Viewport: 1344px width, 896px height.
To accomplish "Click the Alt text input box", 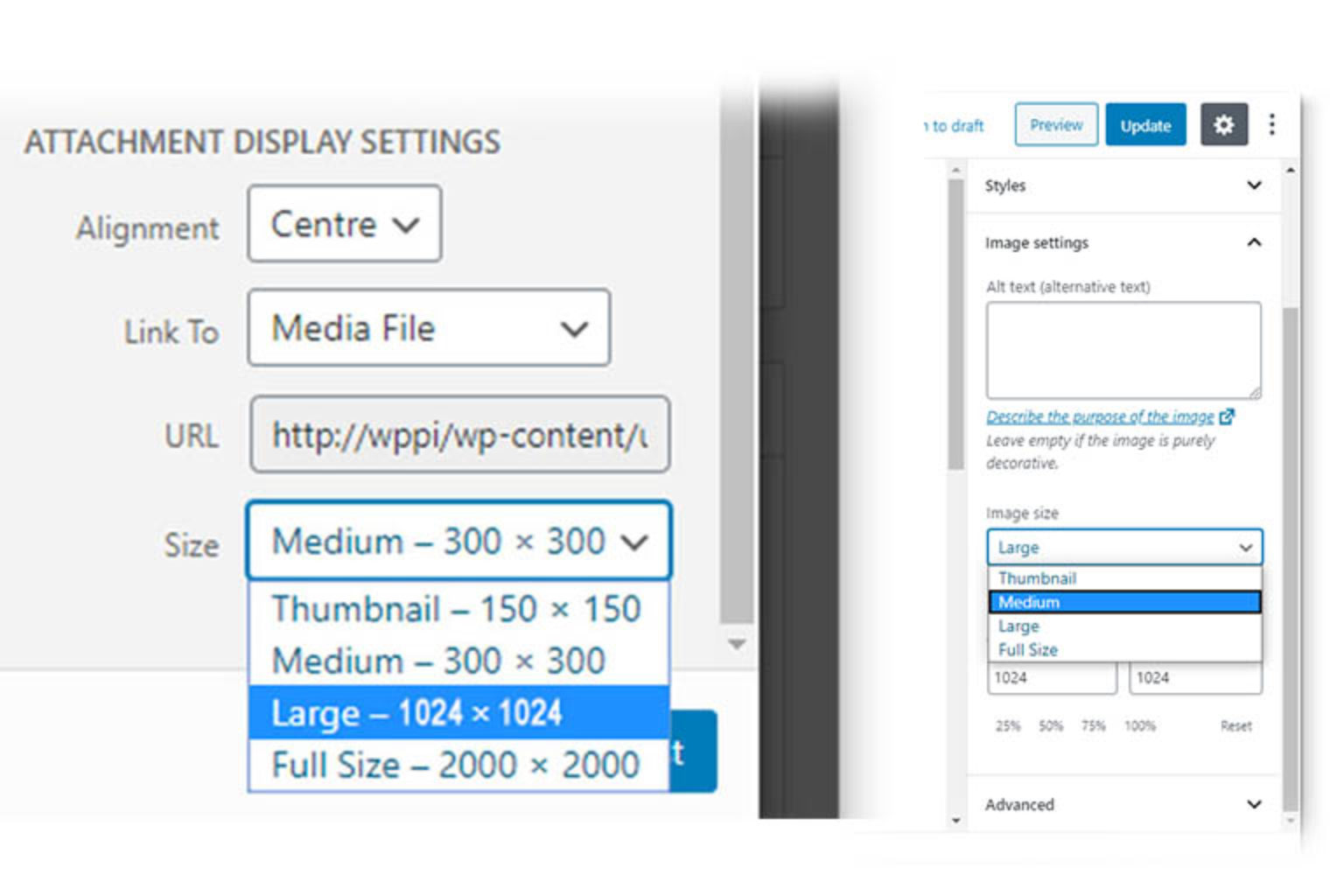I will 1123,350.
